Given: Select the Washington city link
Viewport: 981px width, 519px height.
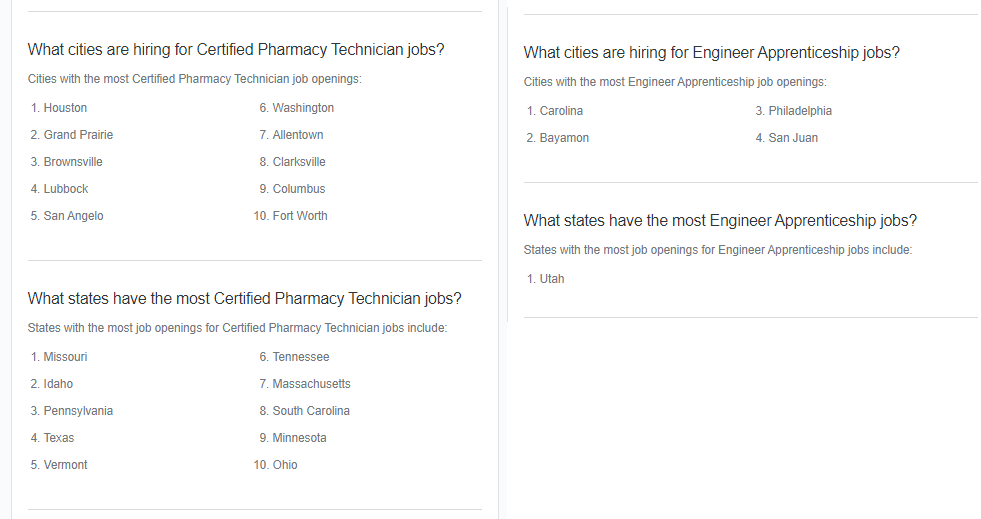Looking at the screenshot, I should (303, 108).
